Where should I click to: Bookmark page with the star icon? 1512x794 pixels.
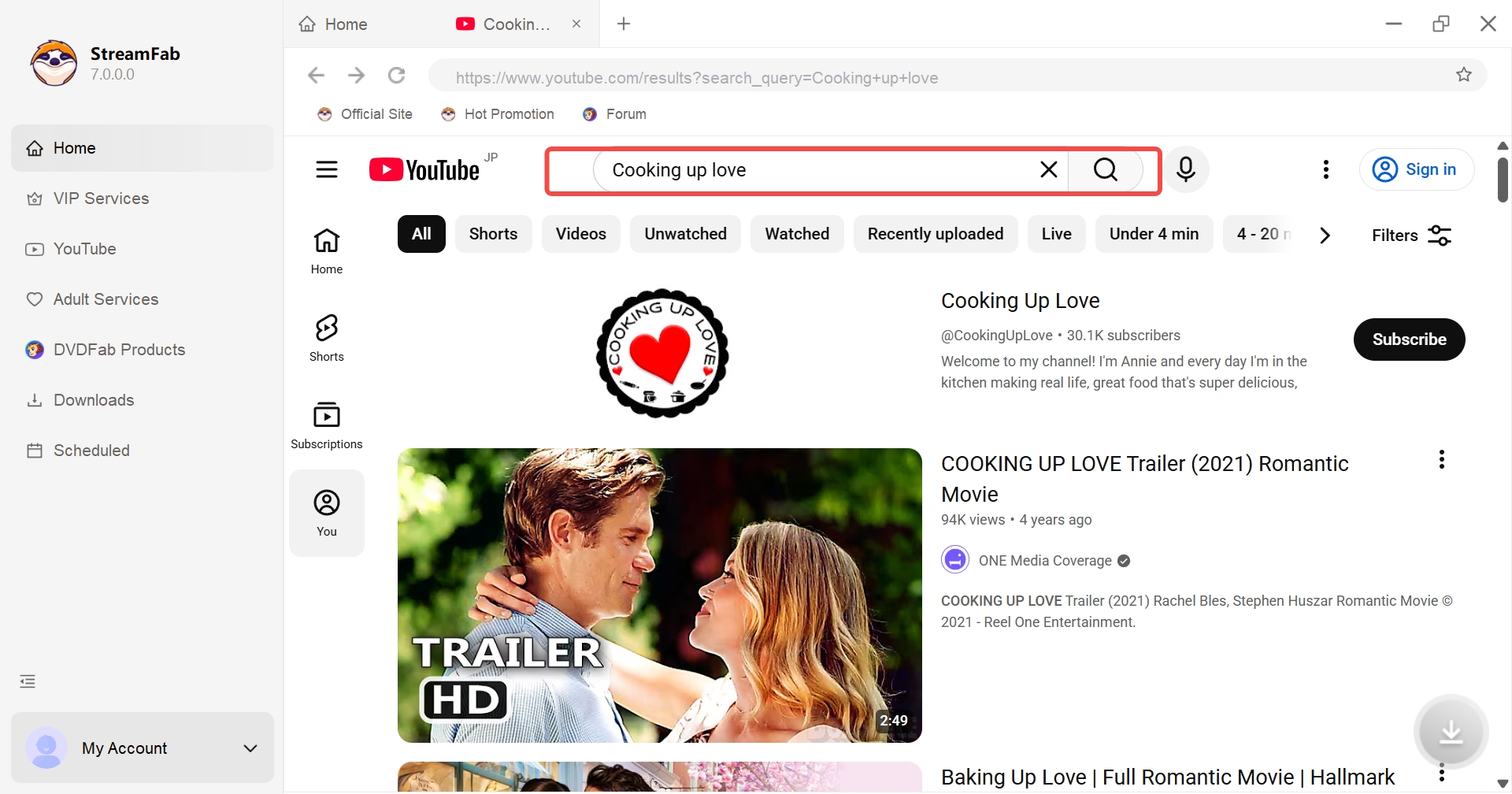pos(1463,75)
